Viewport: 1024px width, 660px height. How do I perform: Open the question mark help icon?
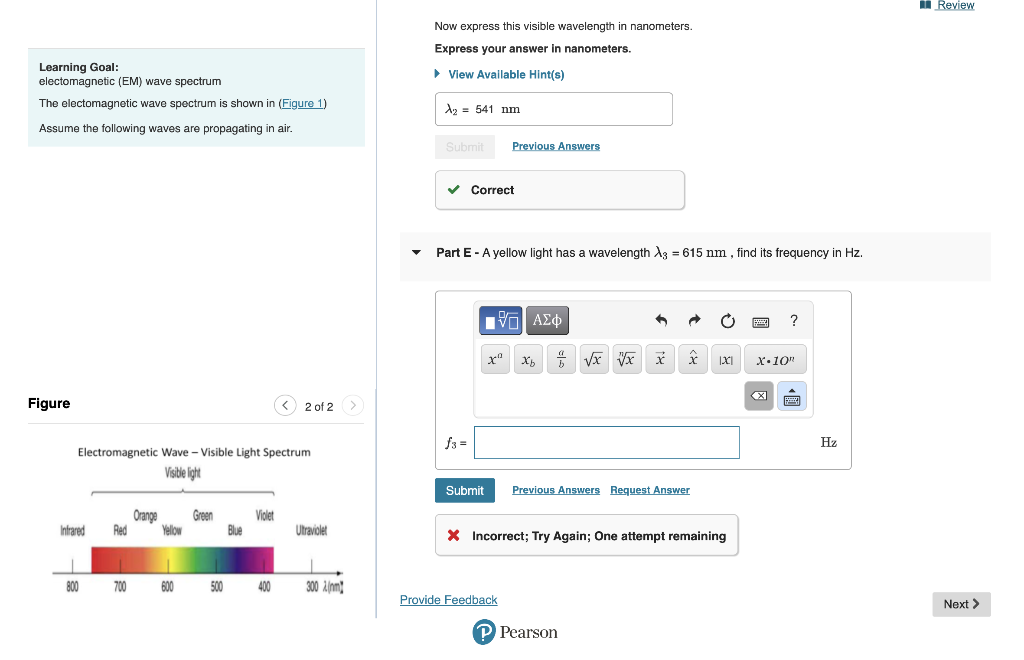tap(793, 321)
